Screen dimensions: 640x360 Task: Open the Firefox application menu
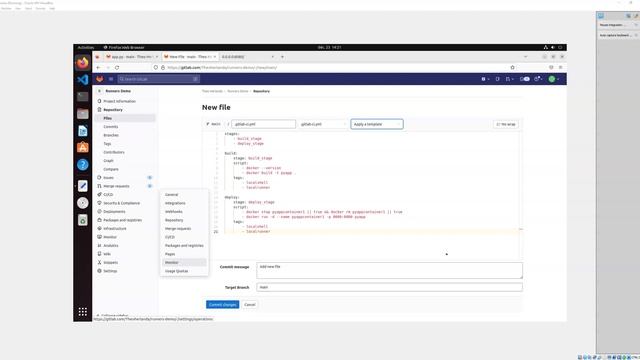560,67
